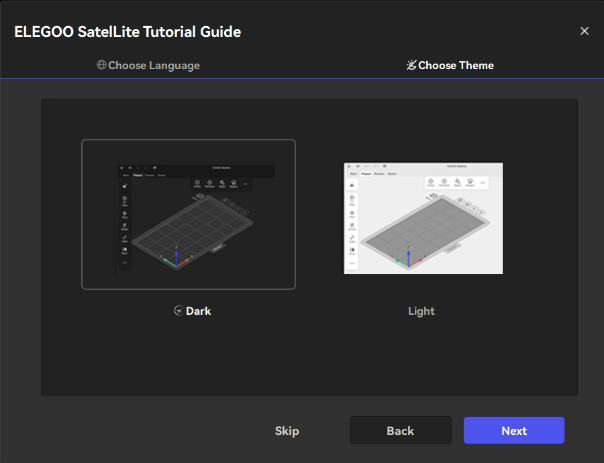
Task: Pick the Dark theme preview thumbnail
Action: tap(188, 214)
